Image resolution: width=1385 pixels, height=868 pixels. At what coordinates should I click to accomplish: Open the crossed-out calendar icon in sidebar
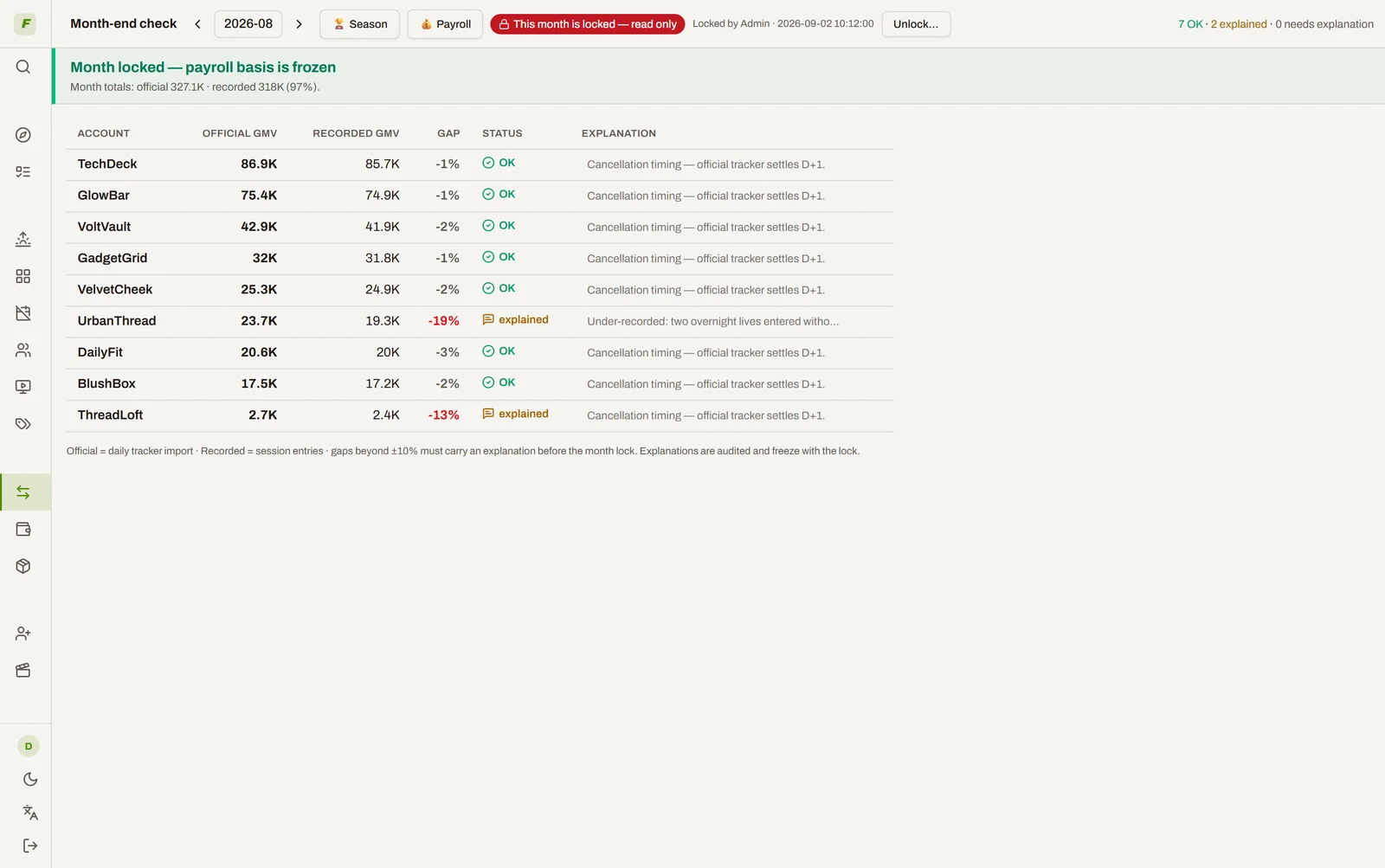[x=23, y=312]
